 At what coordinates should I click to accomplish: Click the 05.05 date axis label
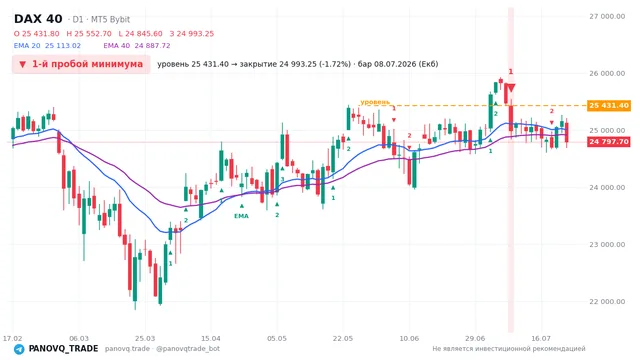[277, 338]
